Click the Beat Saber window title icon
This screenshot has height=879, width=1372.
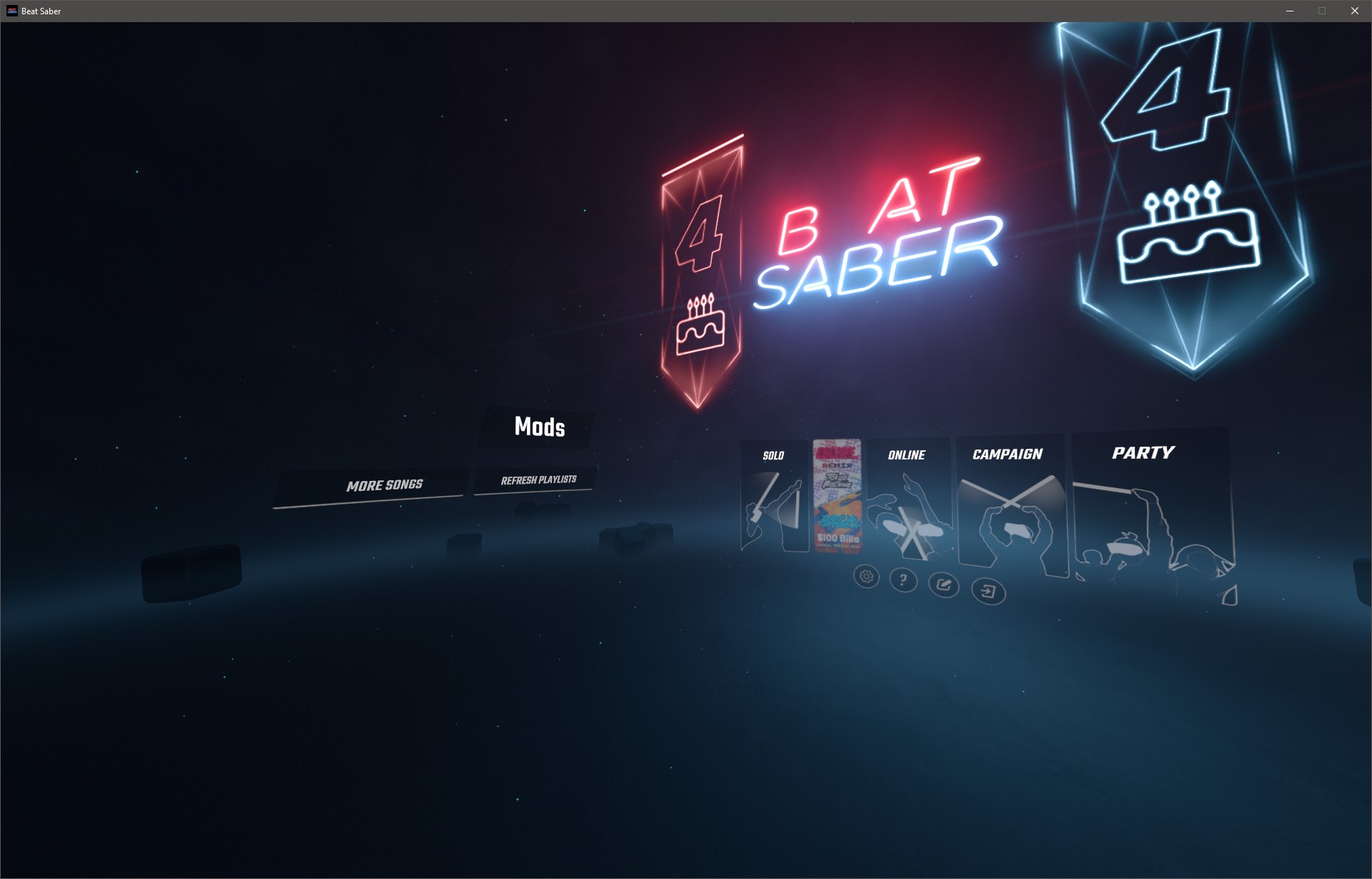pyautogui.click(x=11, y=11)
